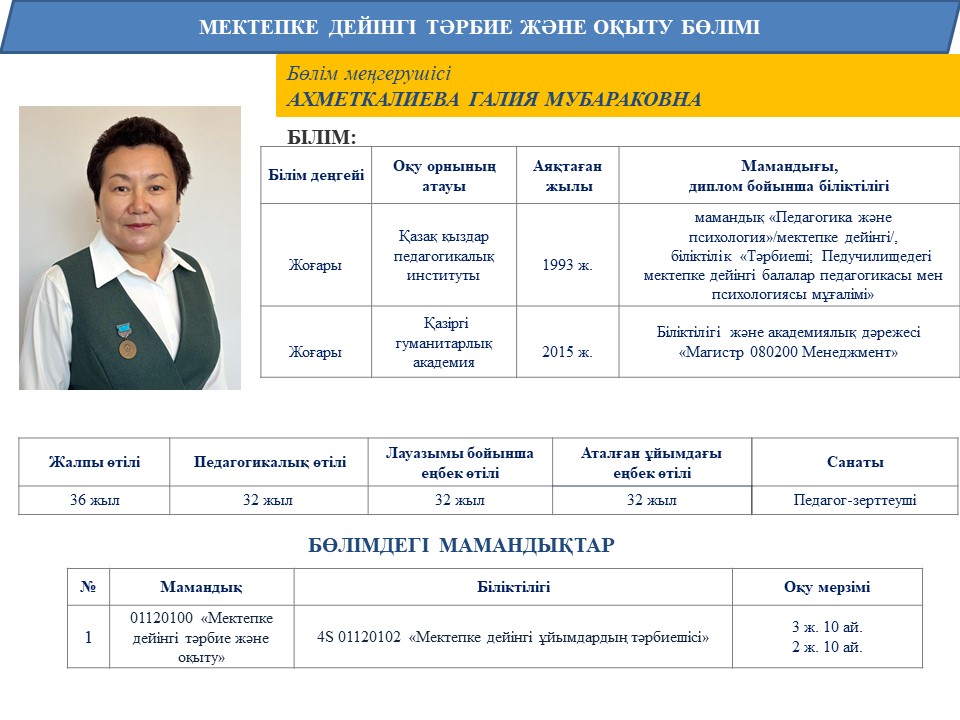Click the 'Санаты' column header
The height and width of the screenshot is (720, 960).
854,462
